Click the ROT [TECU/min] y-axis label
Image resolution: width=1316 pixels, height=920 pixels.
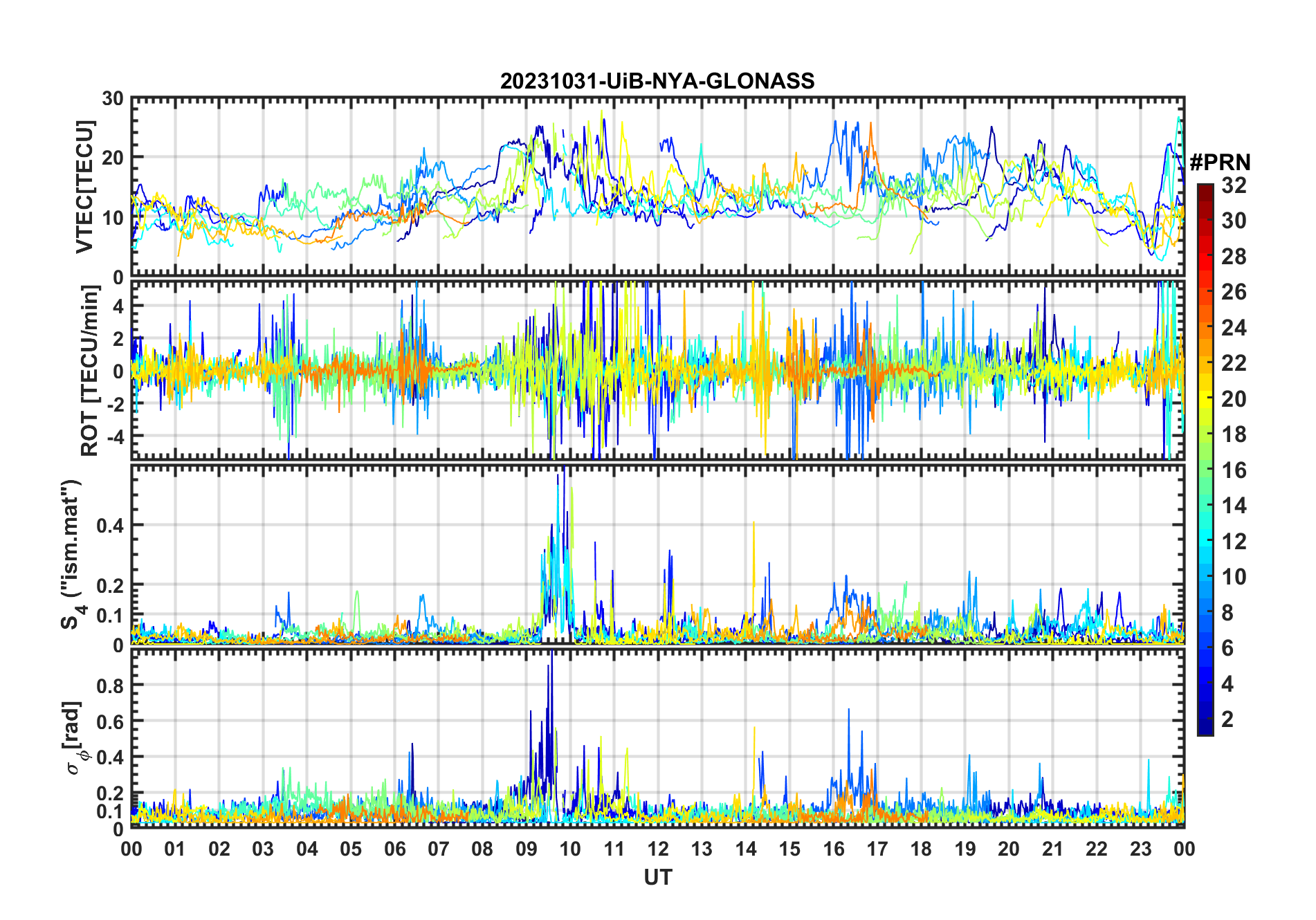[89, 371]
